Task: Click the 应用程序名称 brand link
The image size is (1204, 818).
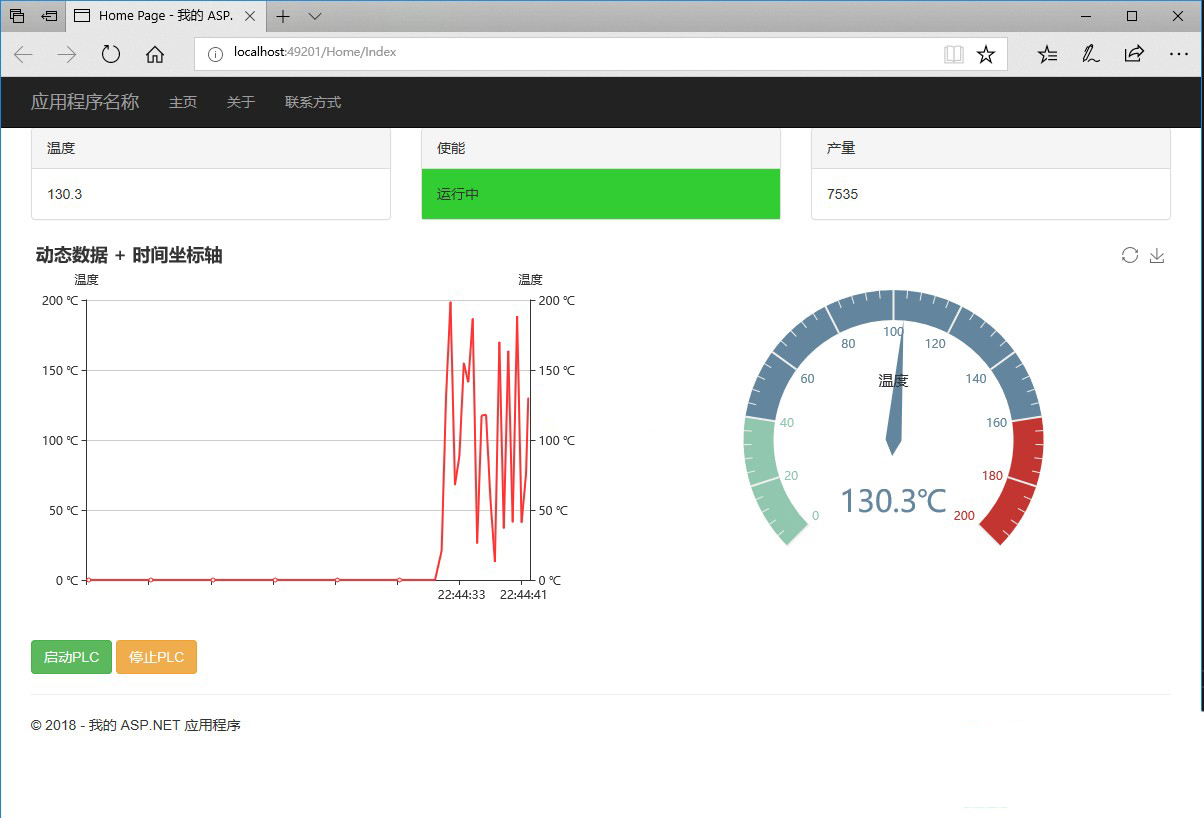Action: coord(85,102)
